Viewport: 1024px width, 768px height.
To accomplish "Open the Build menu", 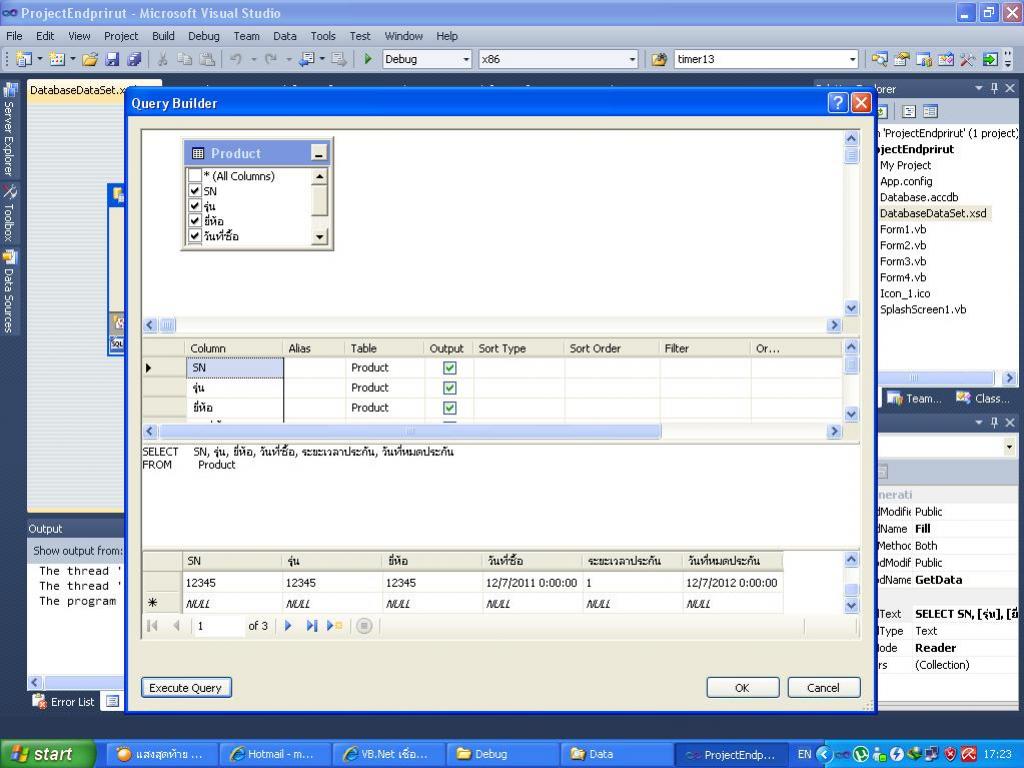I will pyautogui.click(x=163, y=36).
